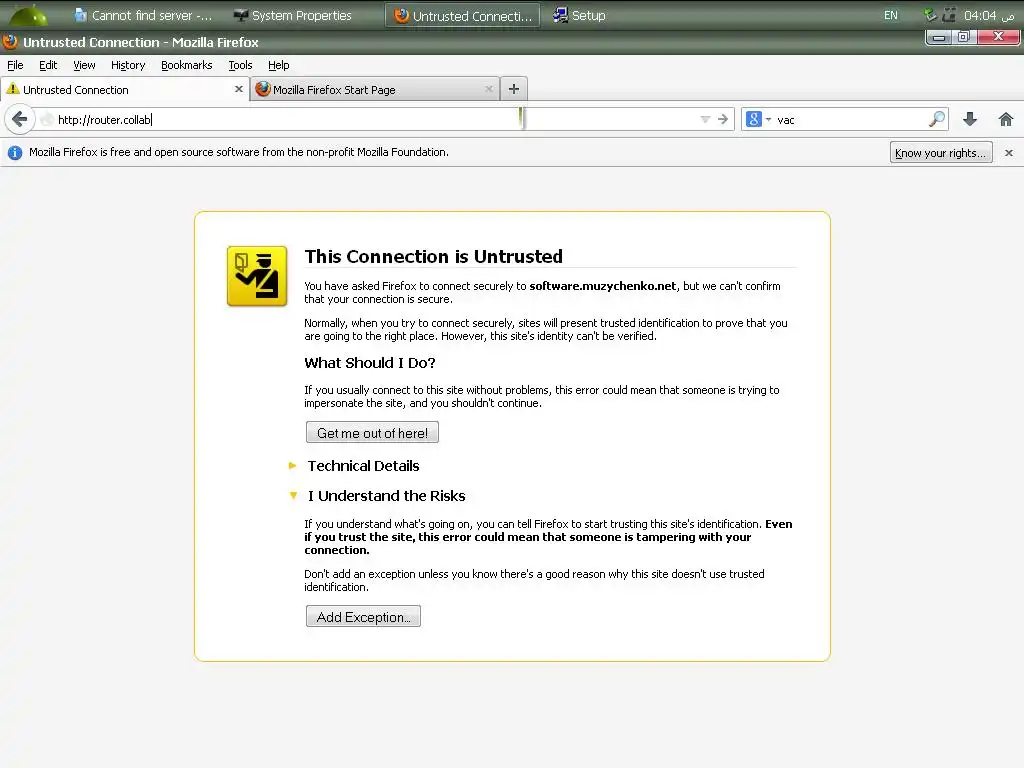This screenshot has width=1024, height=768.
Task: Restore down the Firefox window
Action: point(963,37)
